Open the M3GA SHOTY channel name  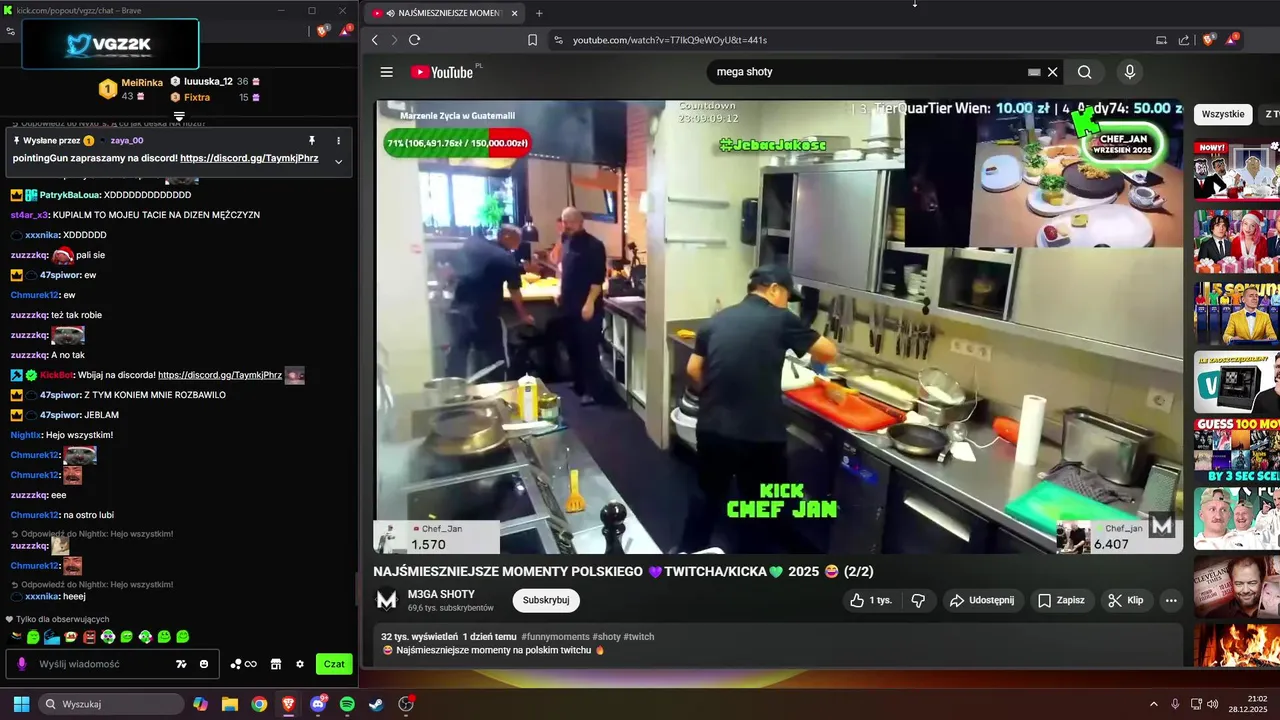point(441,594)
